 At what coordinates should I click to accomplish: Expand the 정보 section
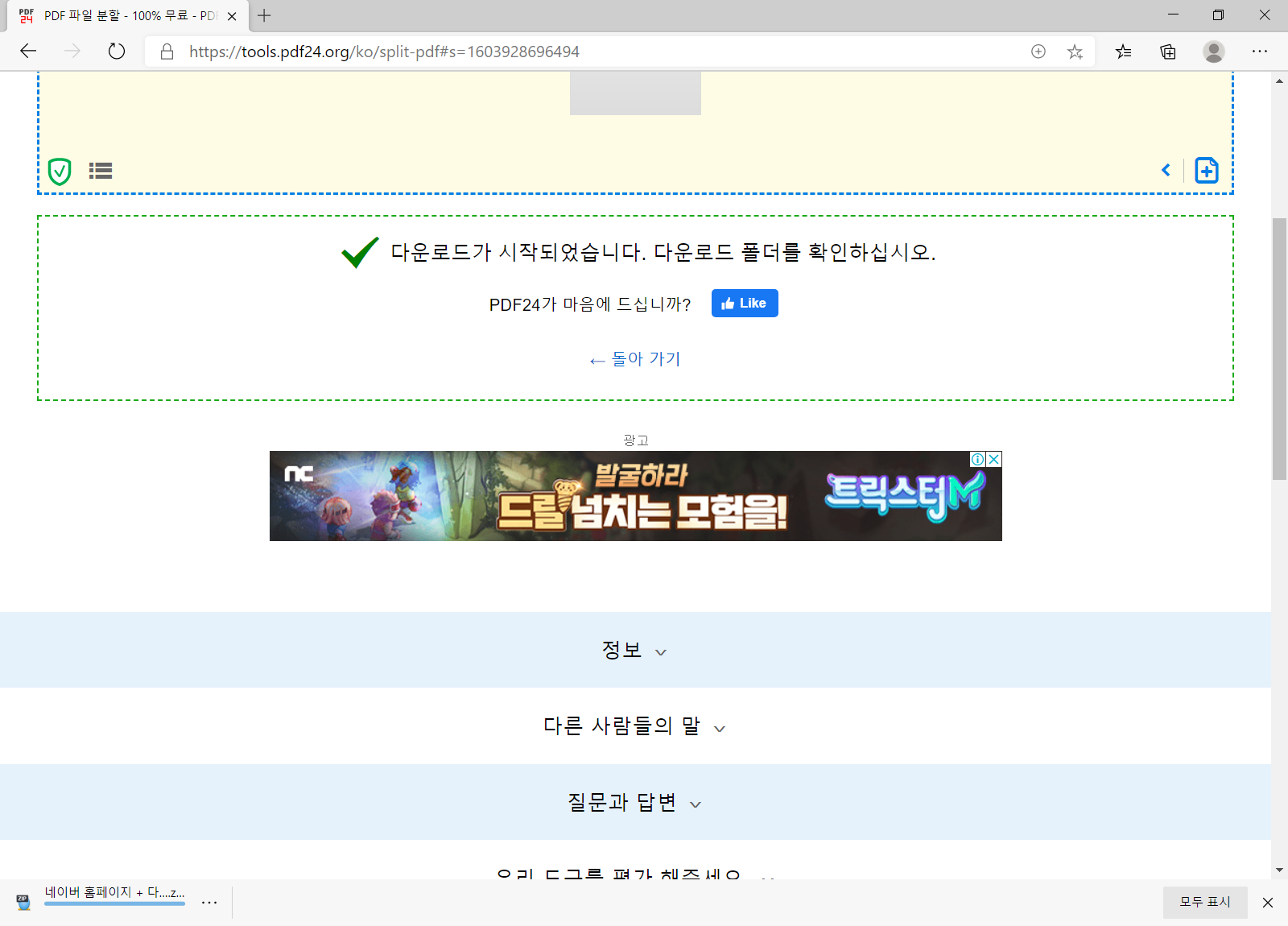pyautogui.click(x=635, y=650)
